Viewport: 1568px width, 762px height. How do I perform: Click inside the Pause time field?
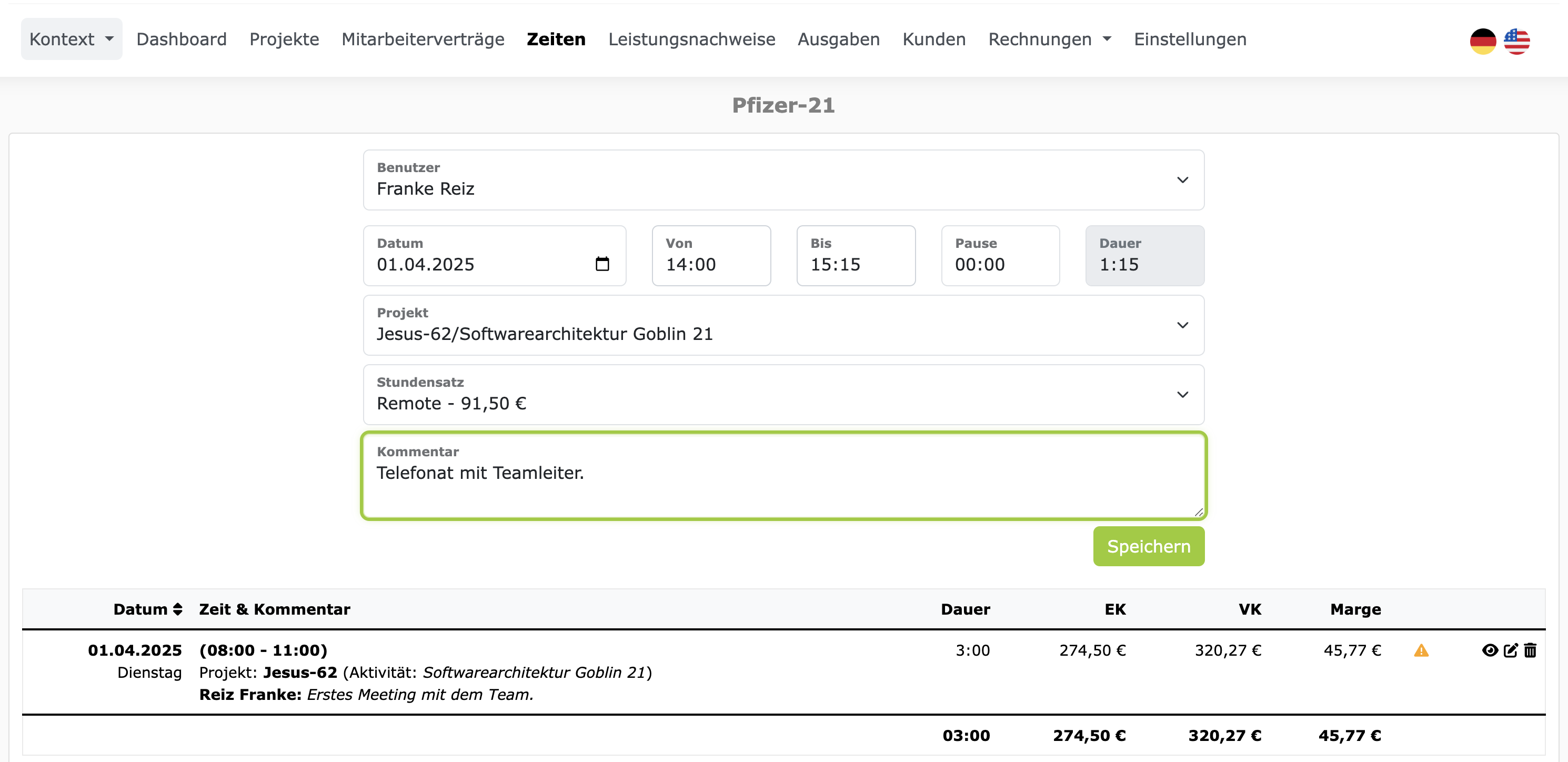(1000, 264)
